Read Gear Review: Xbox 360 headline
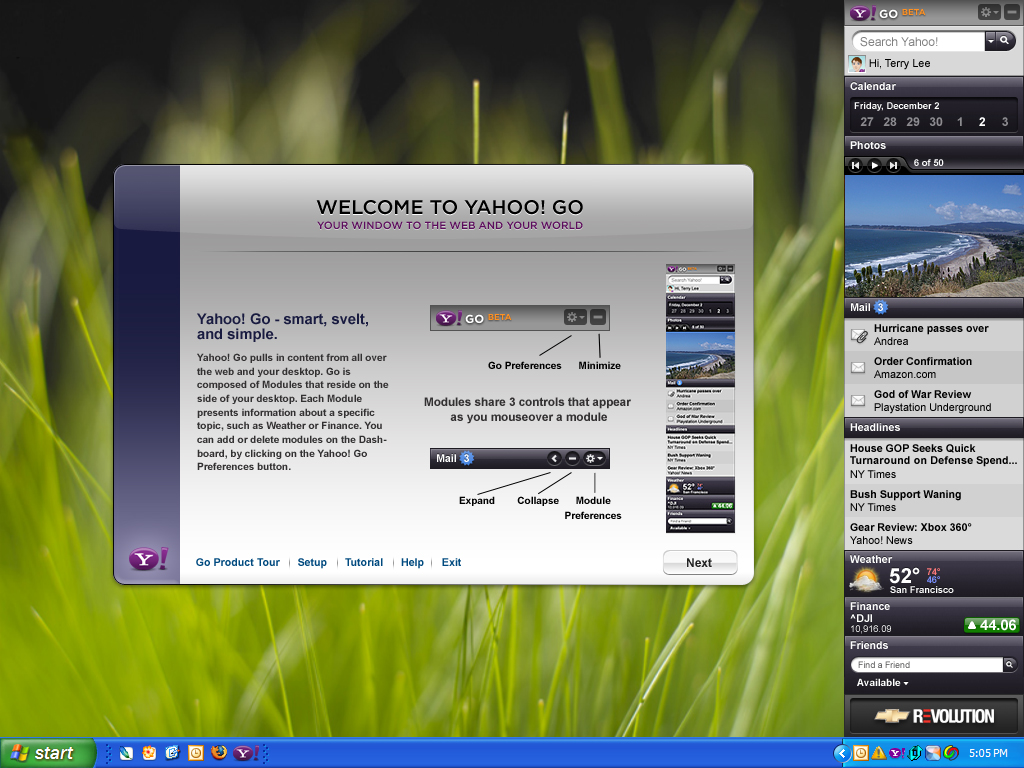The height and width of the screenshot is (768, 1024). pos(934,534)
